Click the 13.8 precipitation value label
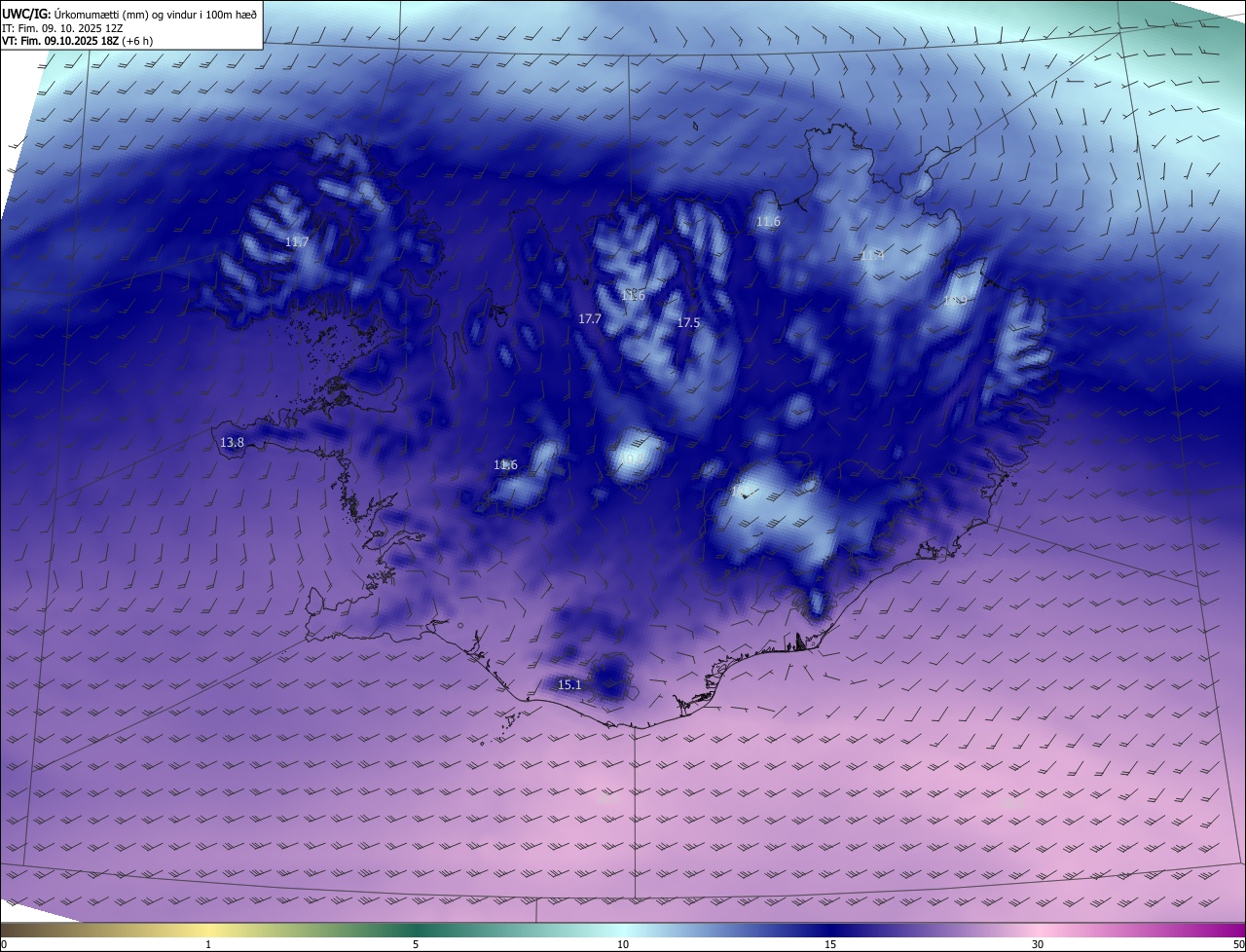The width and height of the screenshot is (1246, 952). coord(232,442)
